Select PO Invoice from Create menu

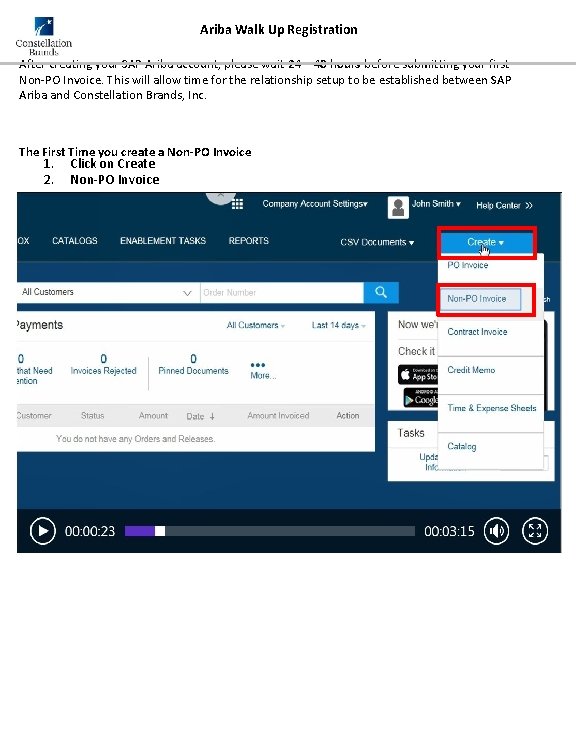click(x=468, y=265)
